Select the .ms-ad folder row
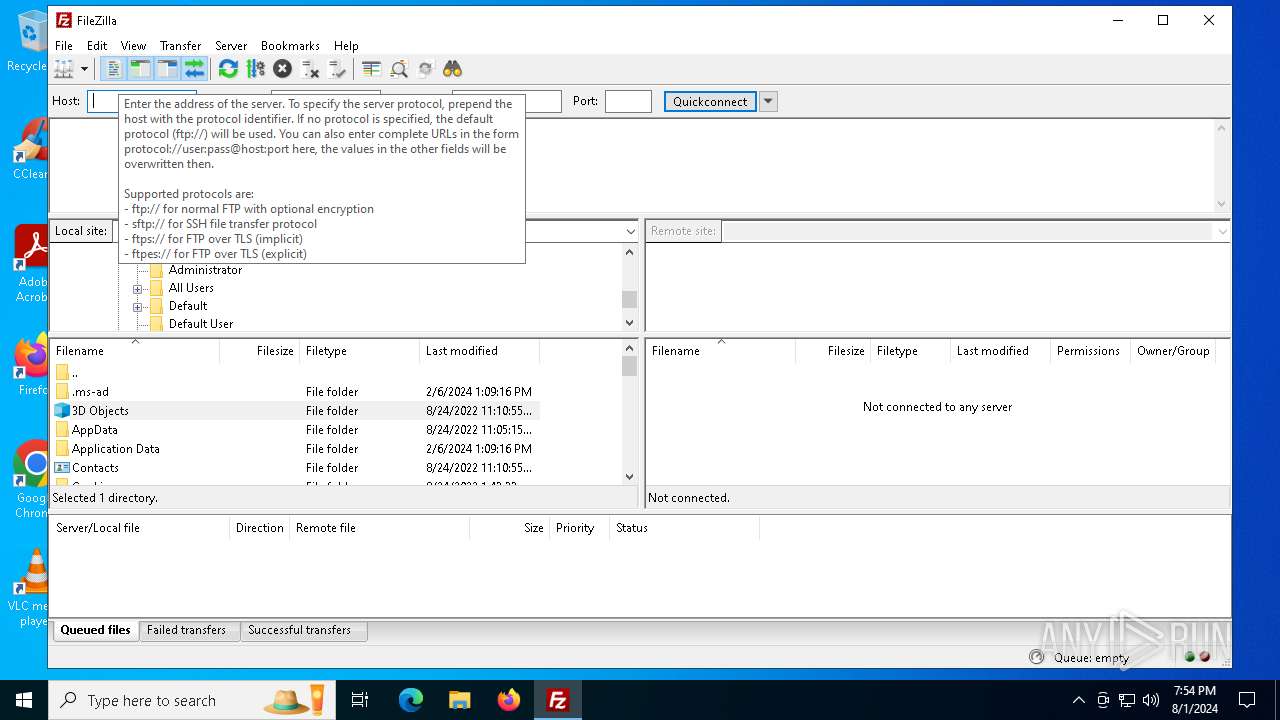 [295, 392]
